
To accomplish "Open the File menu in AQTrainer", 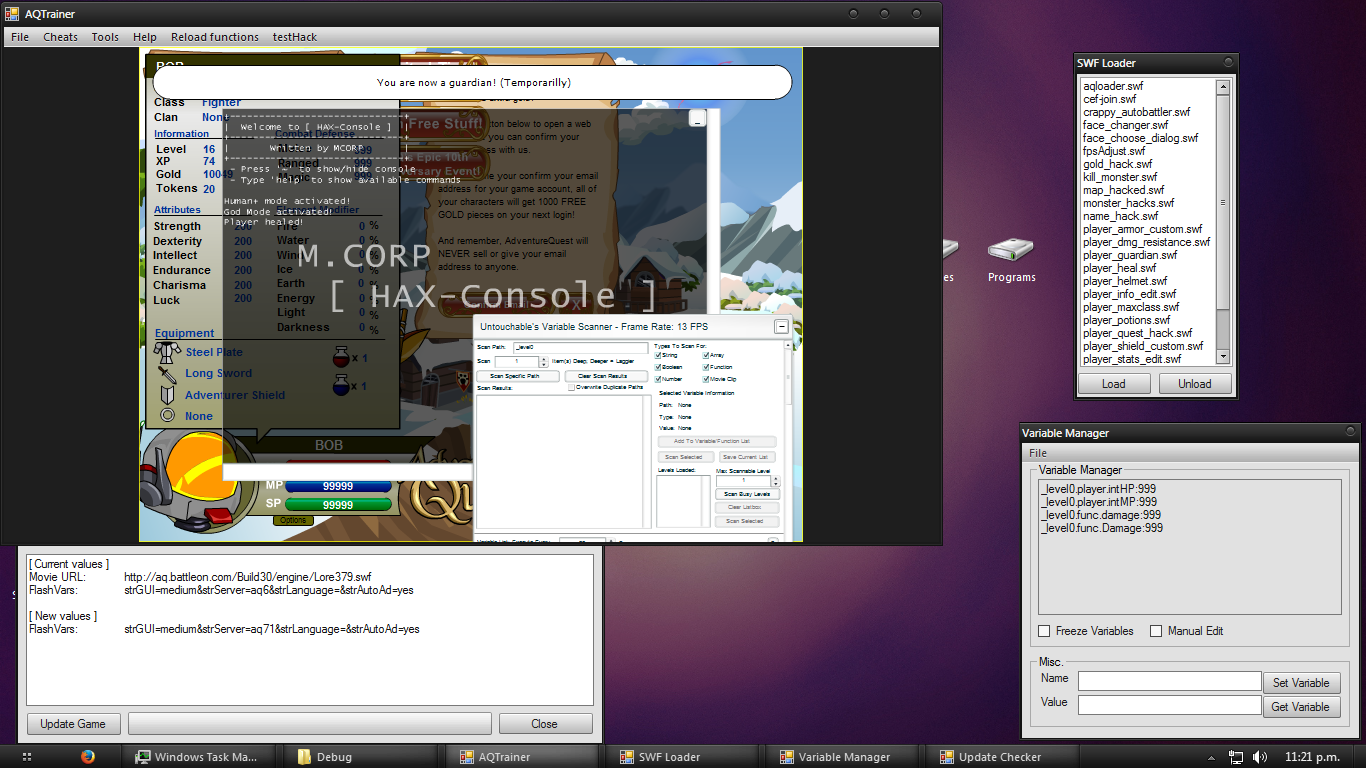I will pyautogui.click(x=20, y=37).
